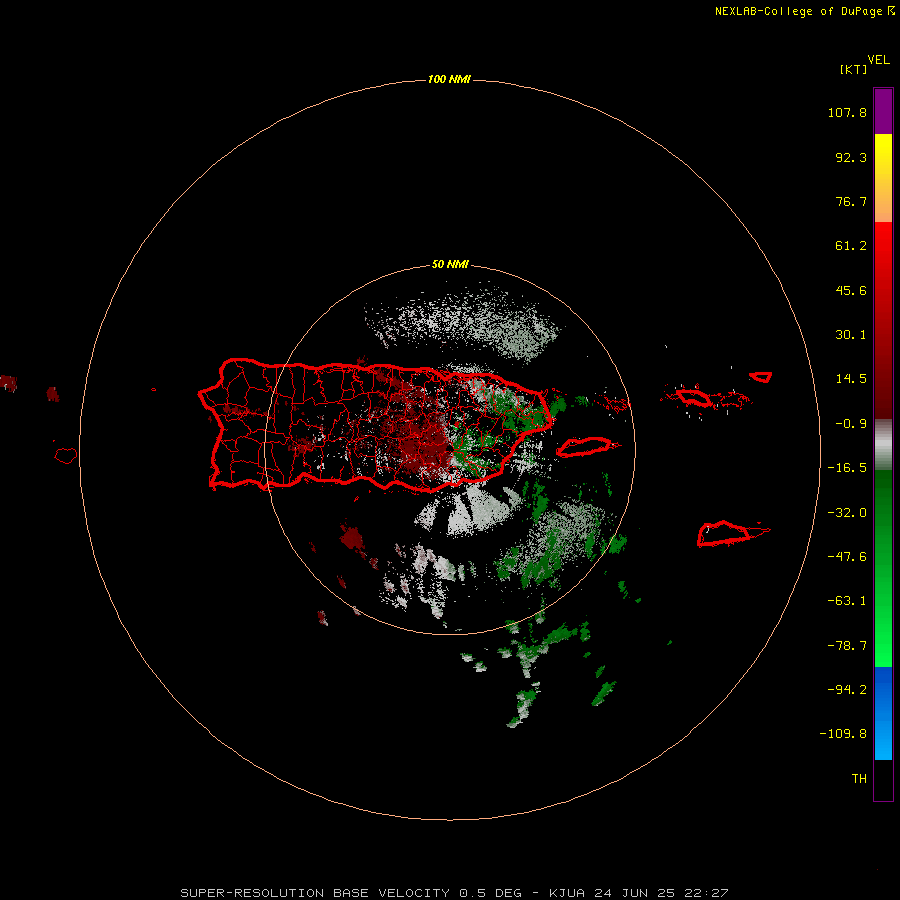Viewport: 900px width, 900px height.
Task: Click the TH label on the legend
Action: 859,779
